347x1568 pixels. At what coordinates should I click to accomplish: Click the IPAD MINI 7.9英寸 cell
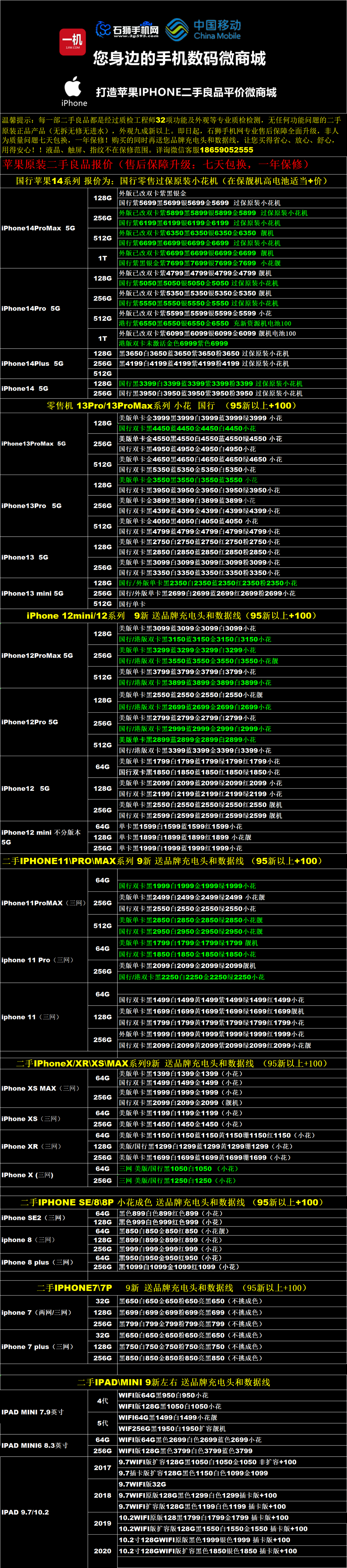tap(44, 1412)
